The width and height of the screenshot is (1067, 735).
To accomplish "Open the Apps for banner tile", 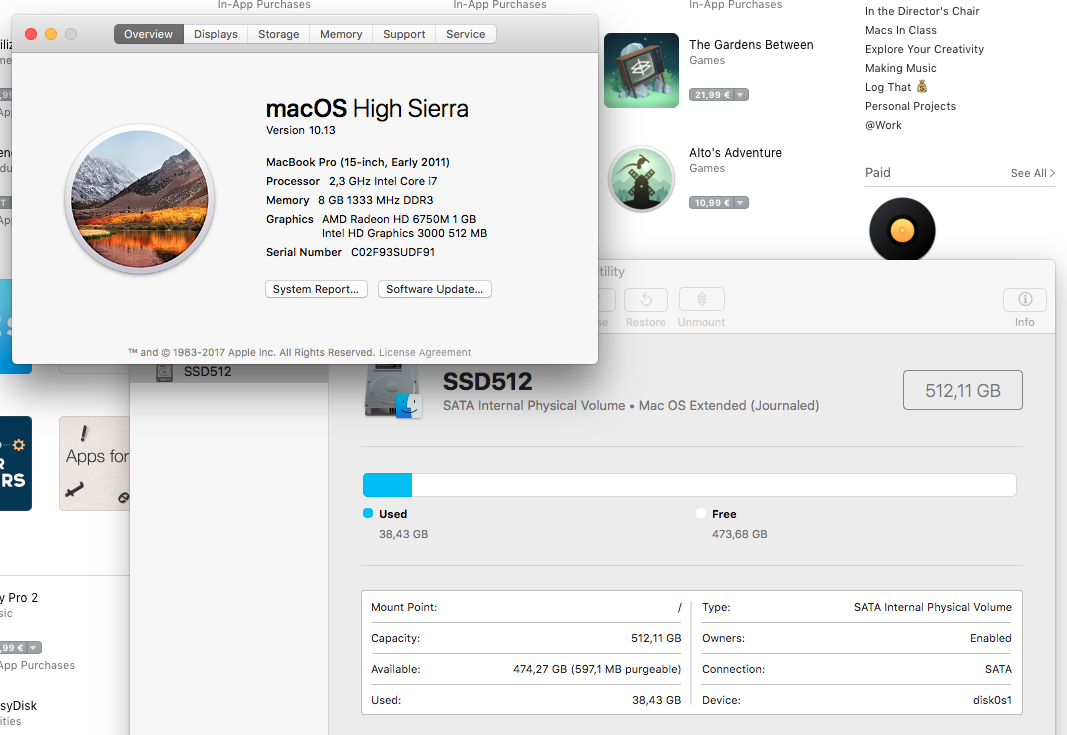I will pos(95,463).
